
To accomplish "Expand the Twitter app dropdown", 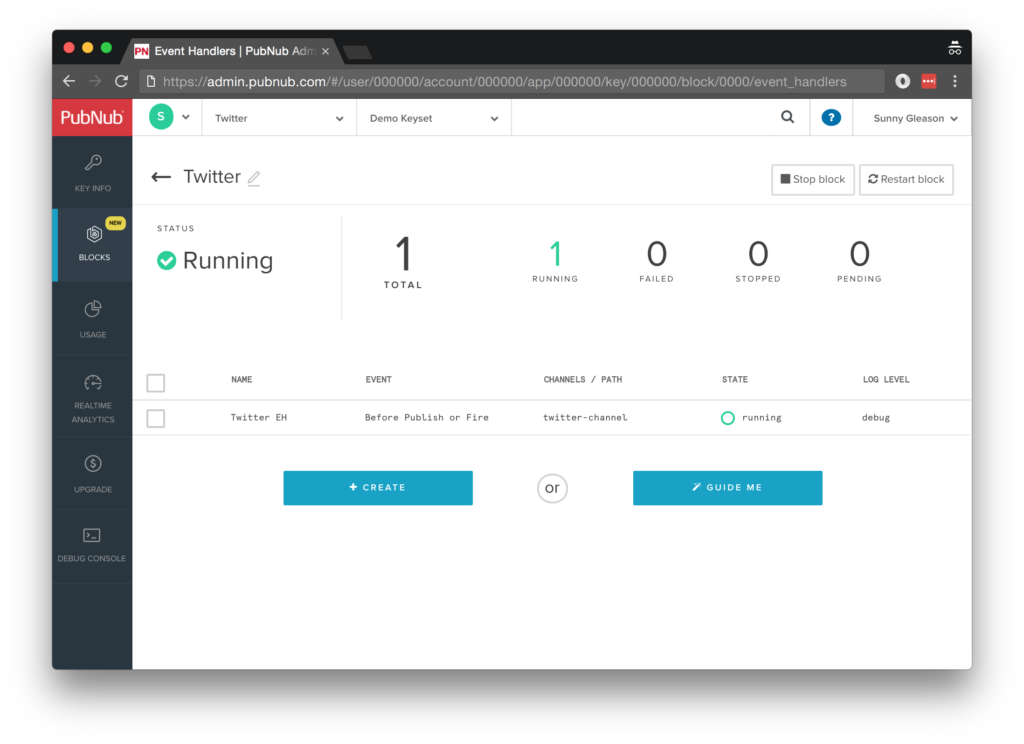I will (x=279, y=118).
